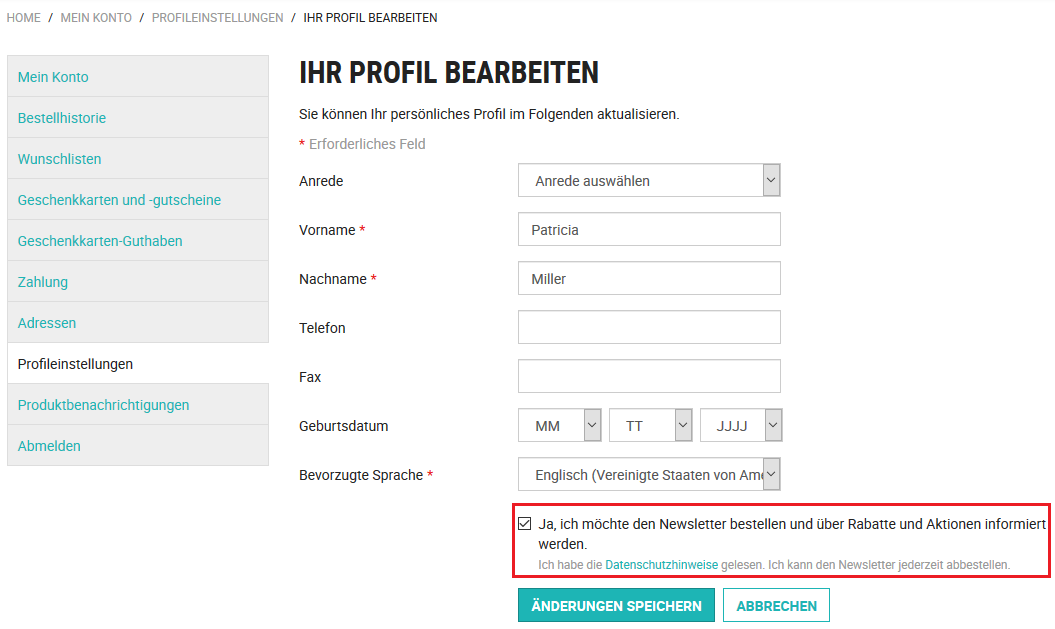Screen dimensions: 1055x629
Task: Click Abmelden to log out
Action: (x=48, y=445)
